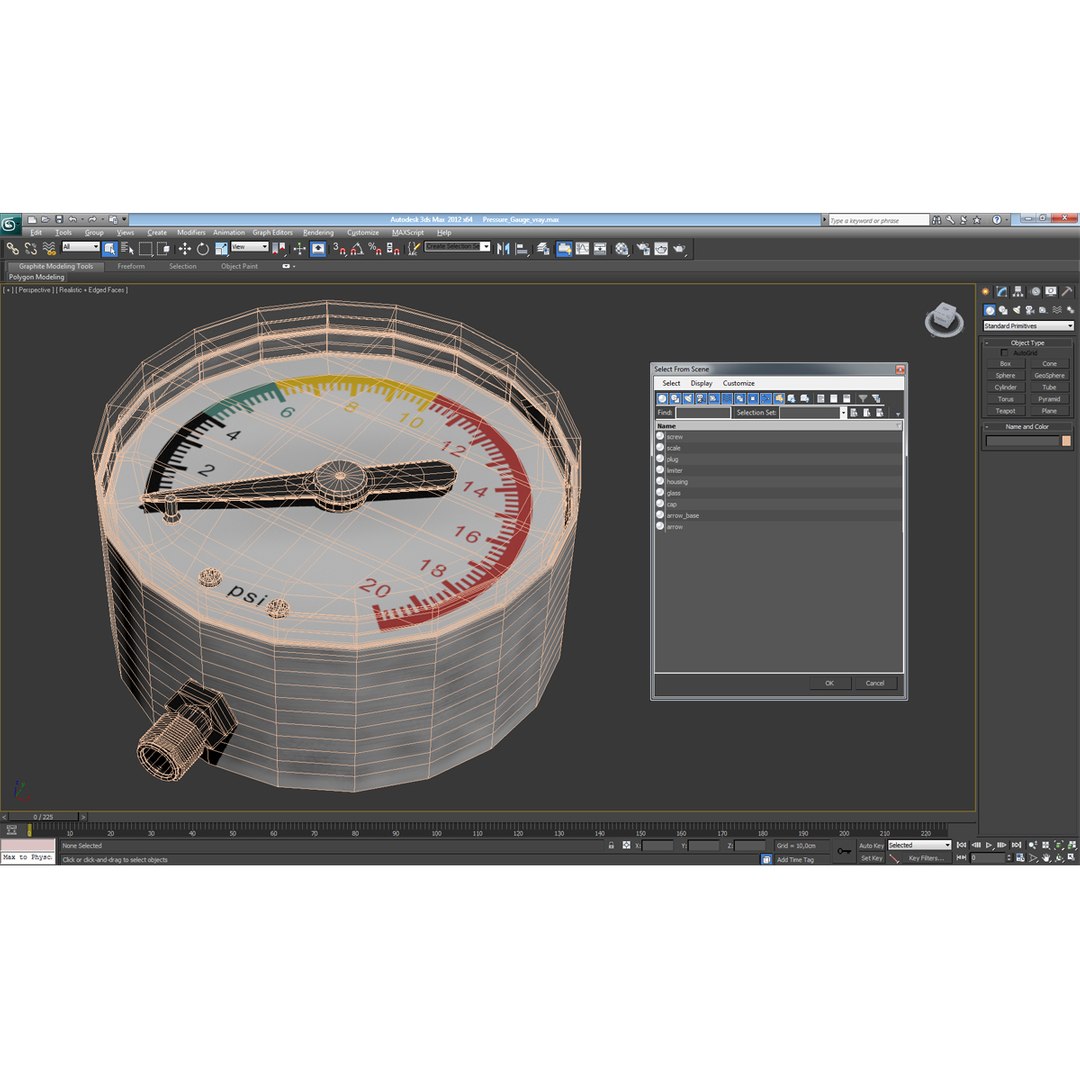This screenshot has width=1080, height=1080.
Task: Click the Bind to Space Warp tool
Action: pos(49,249)
